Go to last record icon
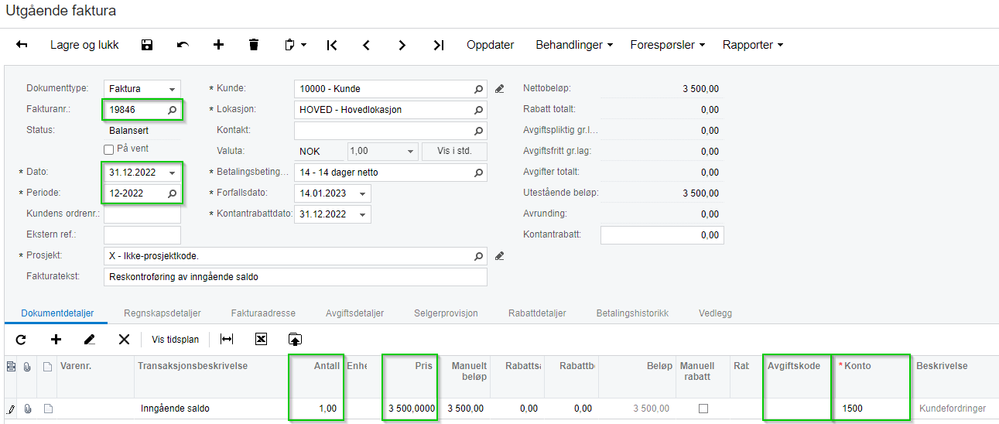 tap(438, 45)
